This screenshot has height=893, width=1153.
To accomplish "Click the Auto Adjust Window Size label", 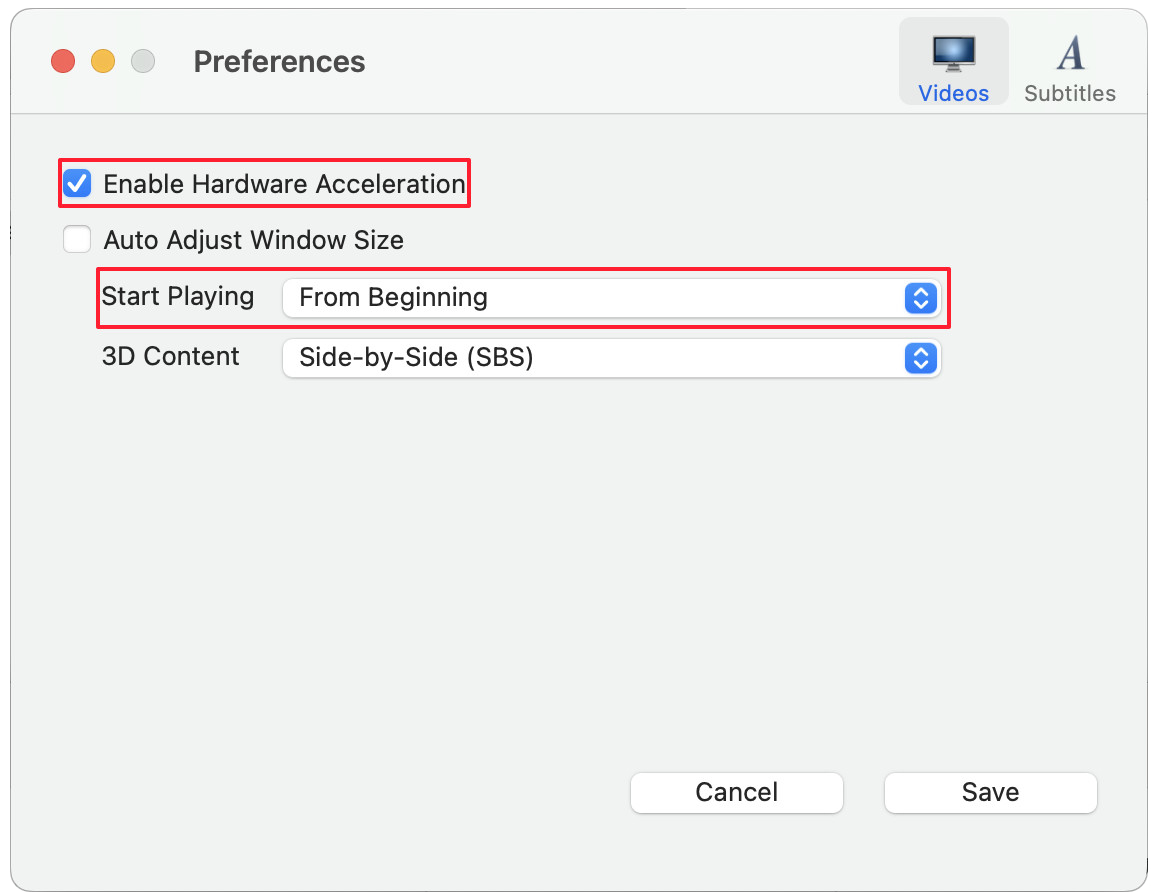I will coord(253,240).
